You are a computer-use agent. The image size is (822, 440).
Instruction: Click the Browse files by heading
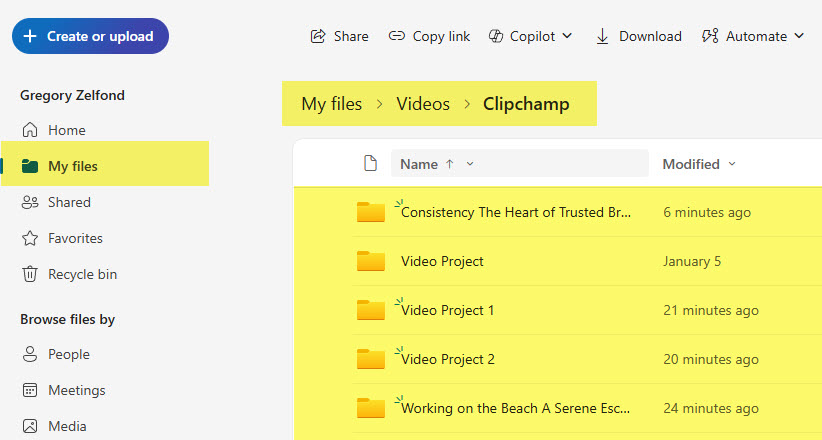68,319
